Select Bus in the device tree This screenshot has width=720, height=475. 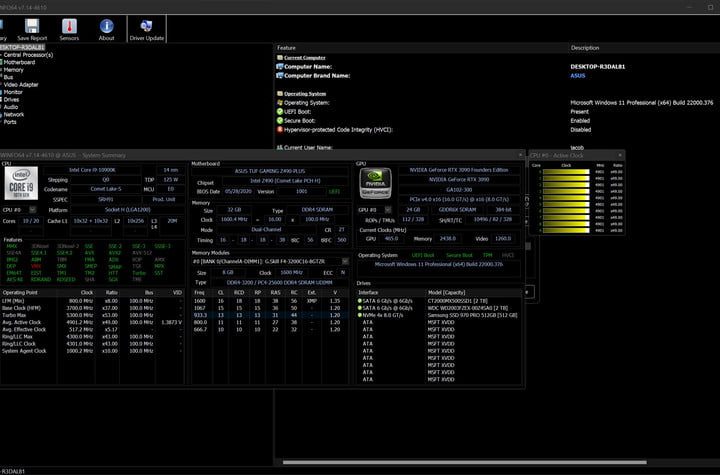(x=8, y=77)
